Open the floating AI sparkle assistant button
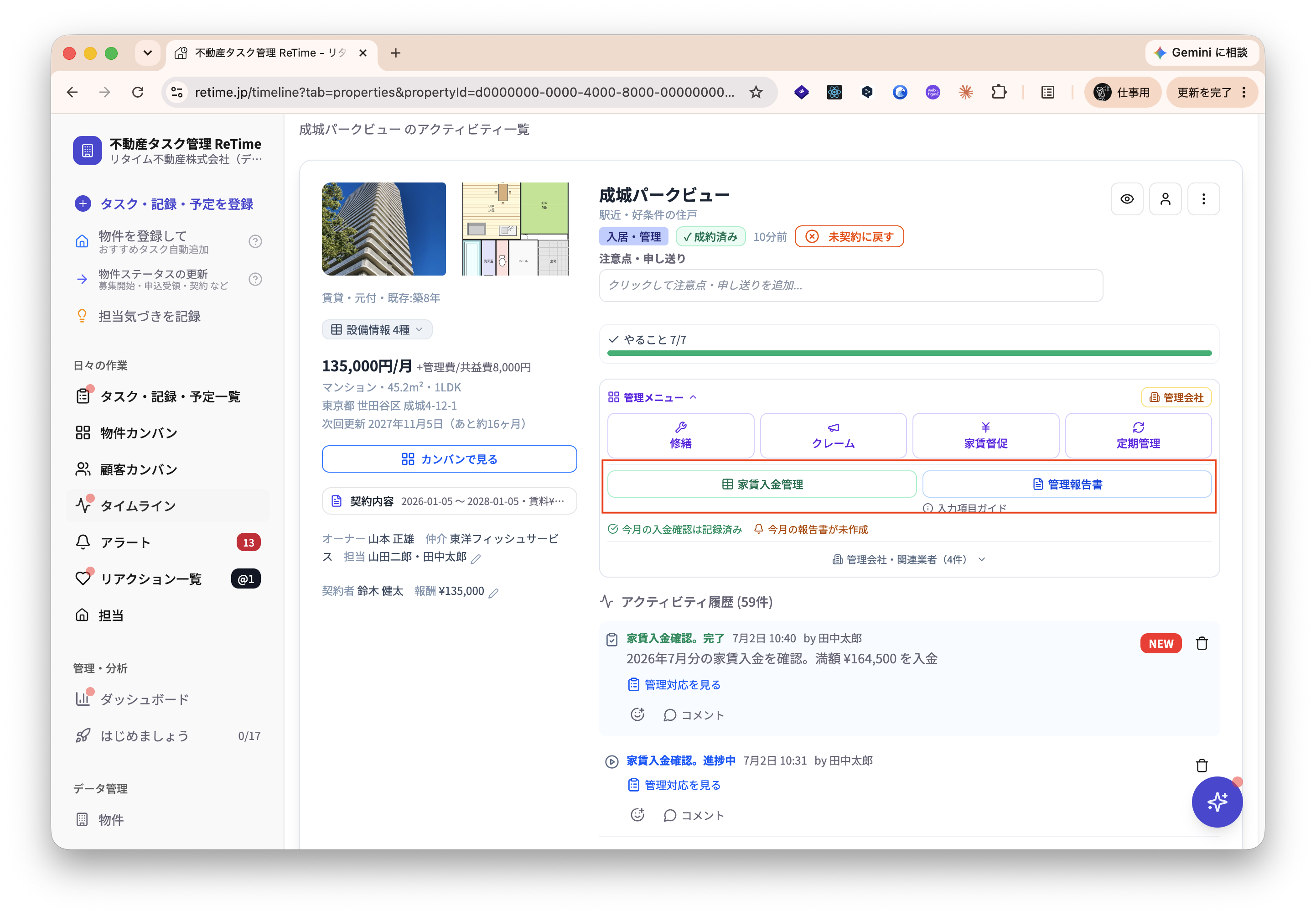The image size is (1316, 917). click(1217, 802)
